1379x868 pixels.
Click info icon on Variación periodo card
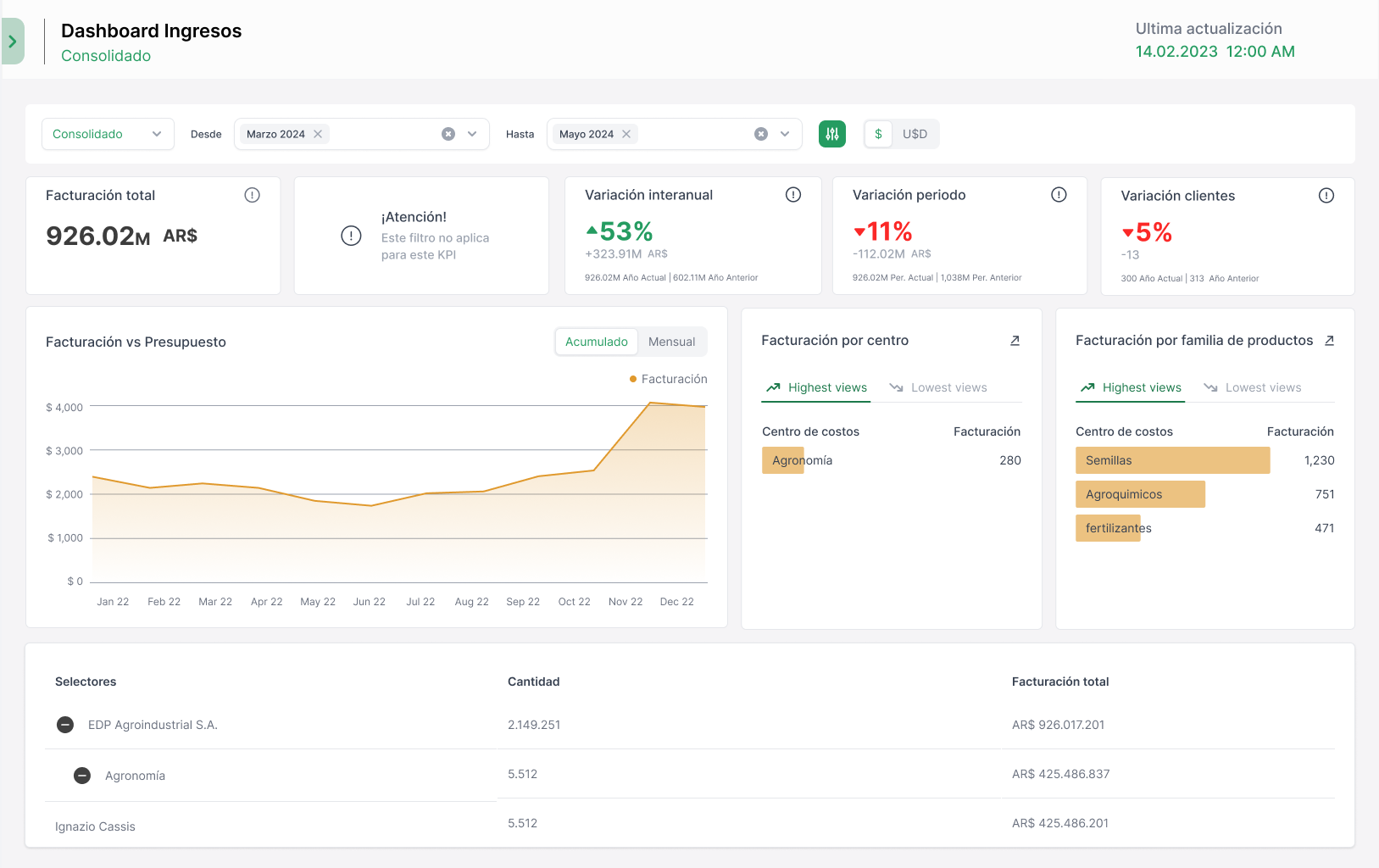1059,195
